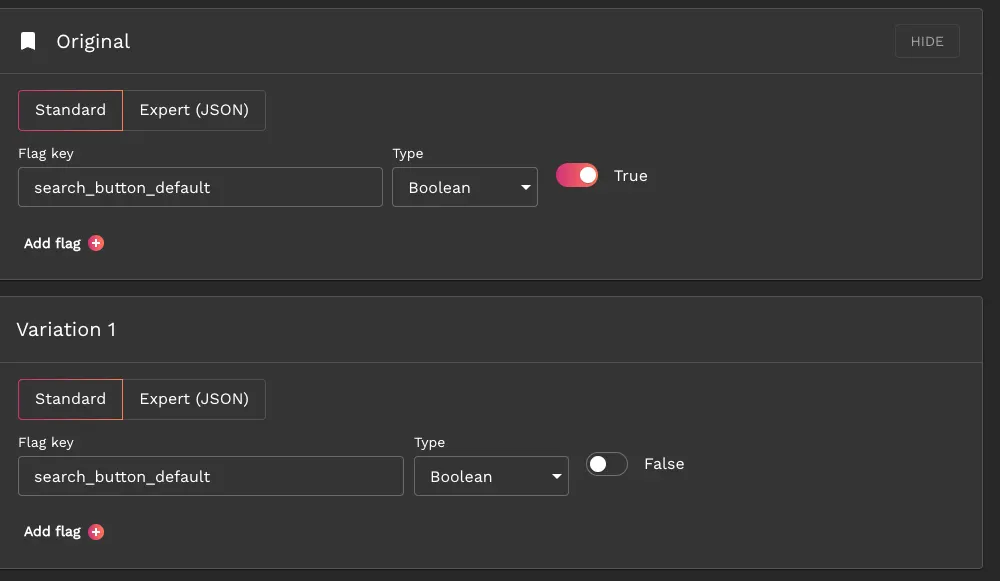Screen dimensions: 1000x581
Task: Click the plus icon in Variation 1 section
Action: coord(96,532)
